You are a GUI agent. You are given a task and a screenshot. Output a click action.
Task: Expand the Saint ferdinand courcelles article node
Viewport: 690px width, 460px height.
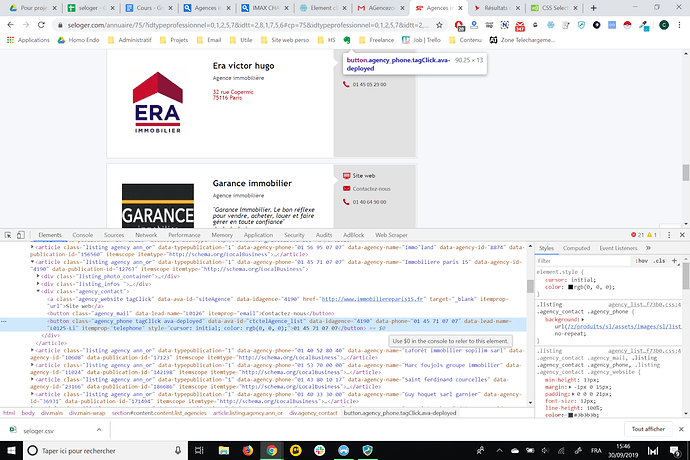tap(32, 379)
